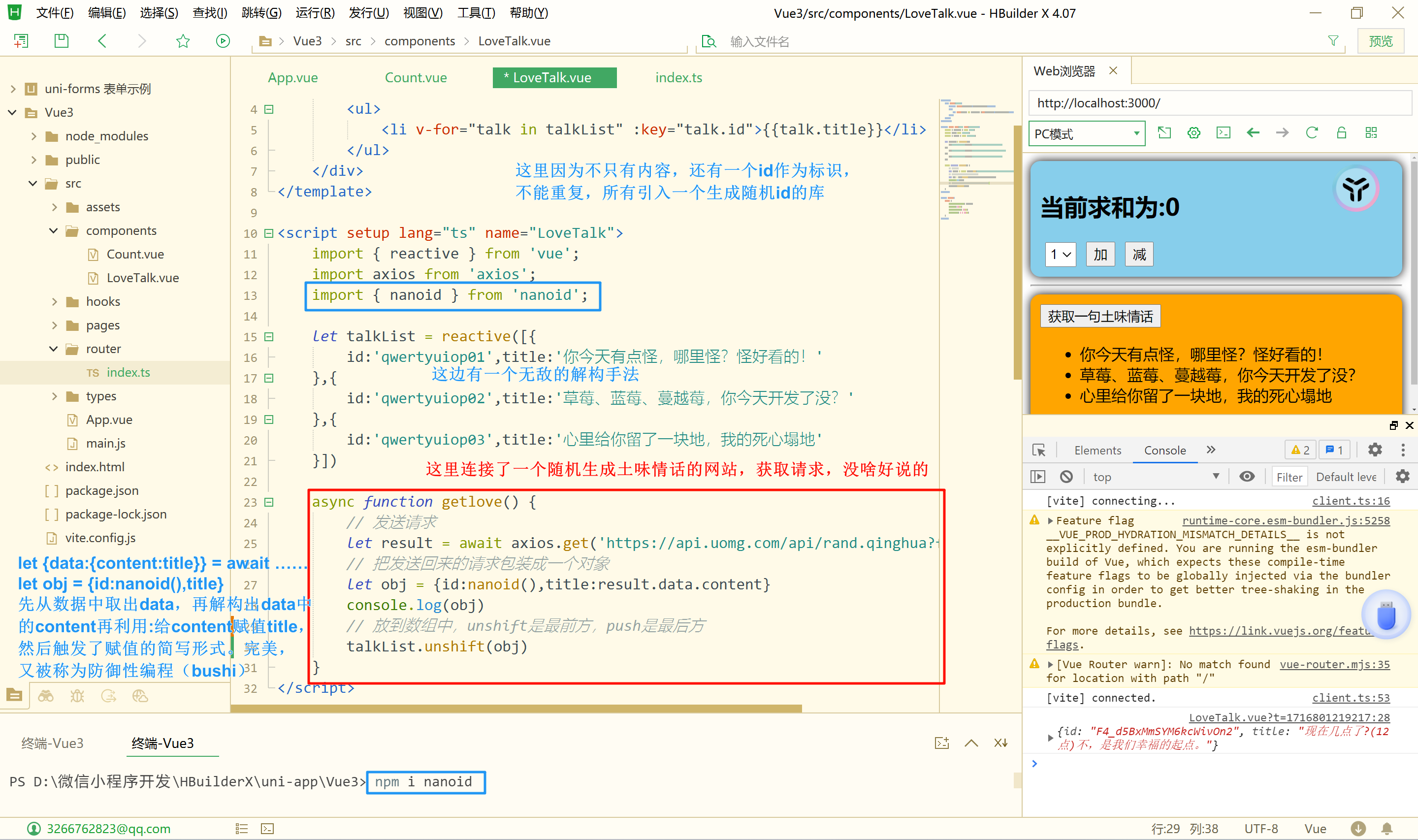Open the 运行(R) menu
Screen dimensions: 1418x840
pos(315,12)
